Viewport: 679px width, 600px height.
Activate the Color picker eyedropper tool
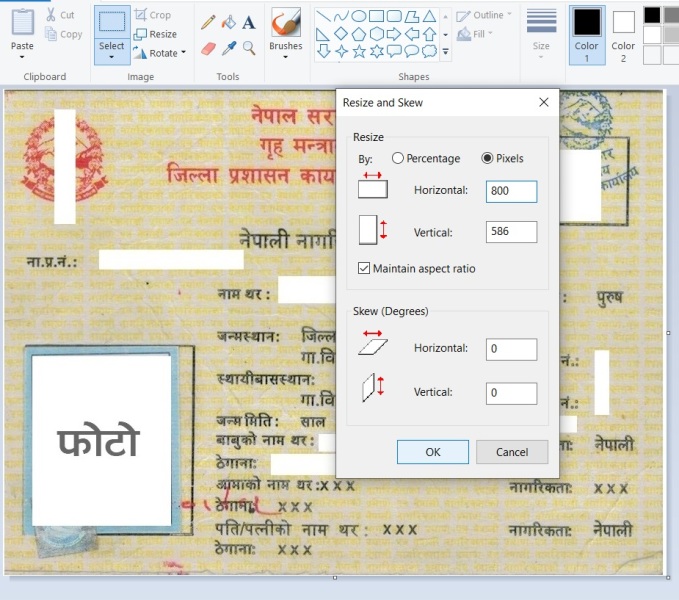228,47
